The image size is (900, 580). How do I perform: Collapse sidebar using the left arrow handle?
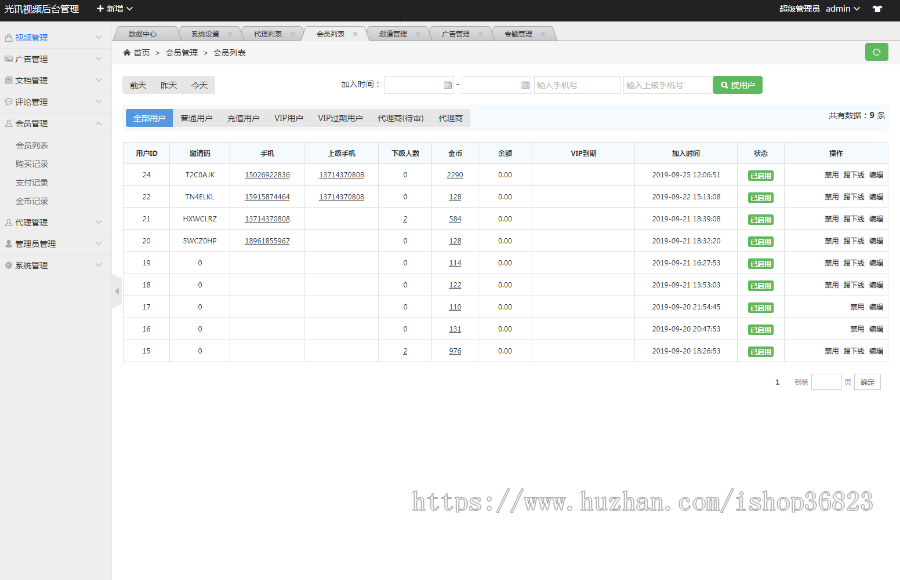click(x=117, y=291)
